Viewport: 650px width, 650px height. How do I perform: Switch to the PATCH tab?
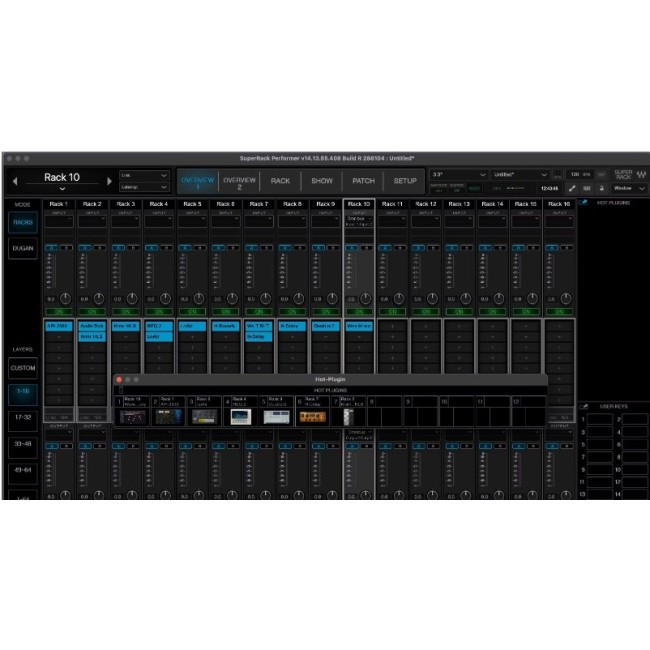[363, 181]
